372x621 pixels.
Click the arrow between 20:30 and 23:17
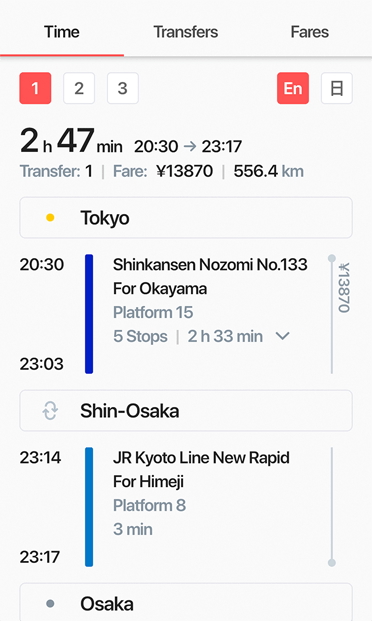(x=190, y=147)
